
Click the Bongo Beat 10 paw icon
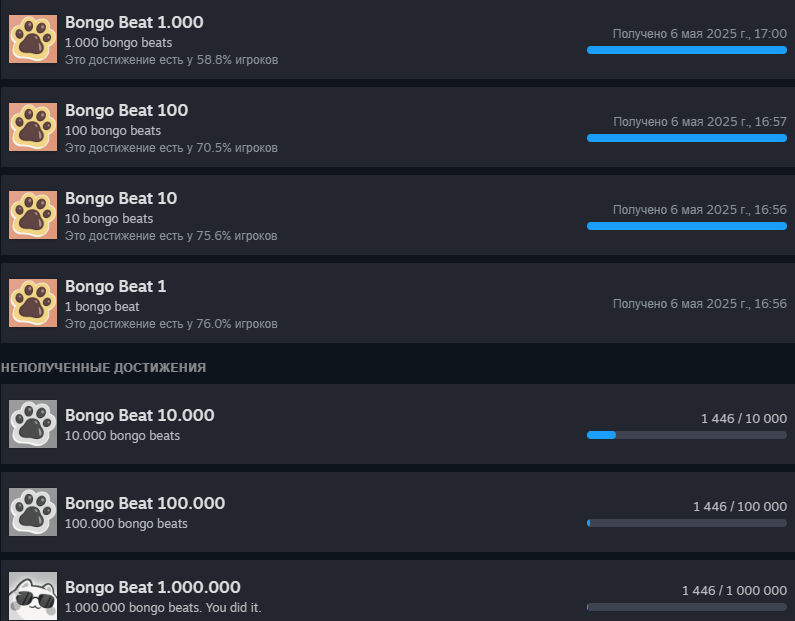point(33,215)
